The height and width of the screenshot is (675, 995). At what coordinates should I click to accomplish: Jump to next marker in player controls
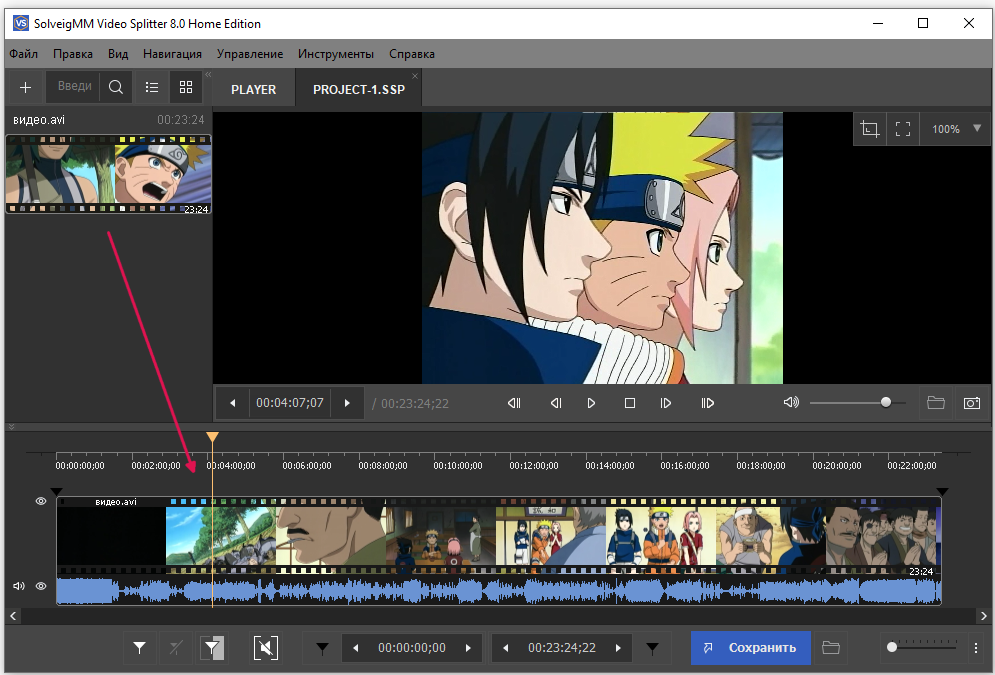pos(708,403)
